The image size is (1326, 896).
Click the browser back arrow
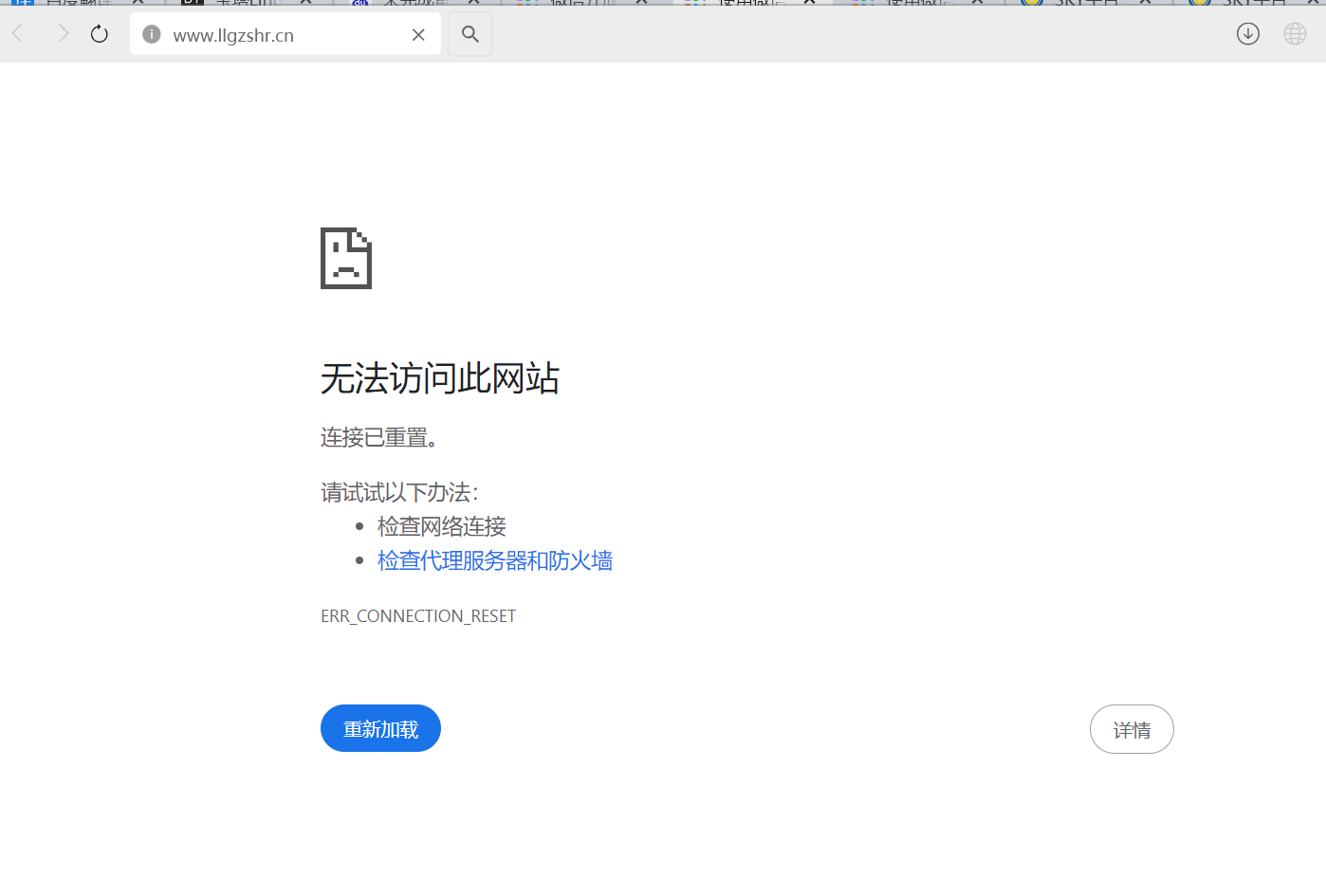(x=17, y=34)
